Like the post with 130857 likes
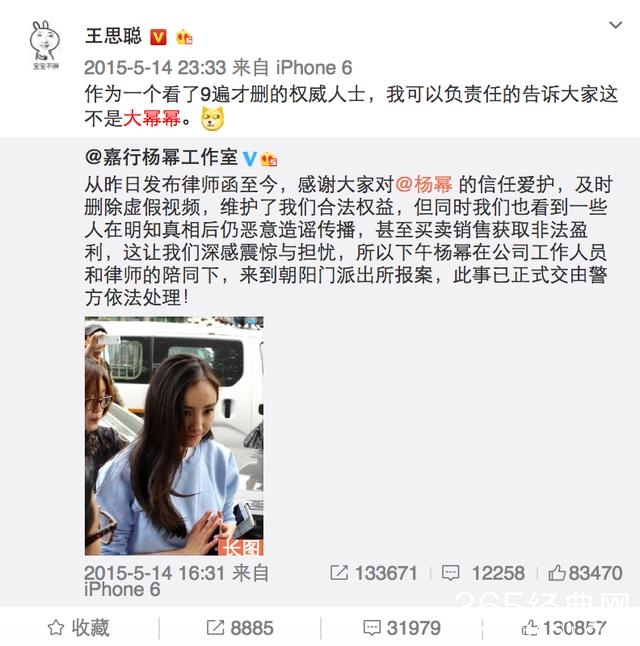 (564, 628)
